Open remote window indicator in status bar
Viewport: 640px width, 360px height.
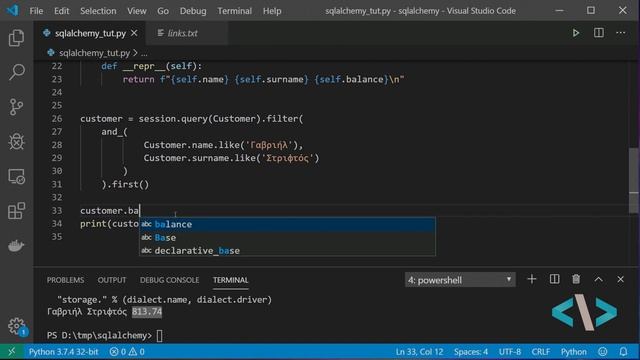point(11,351)
